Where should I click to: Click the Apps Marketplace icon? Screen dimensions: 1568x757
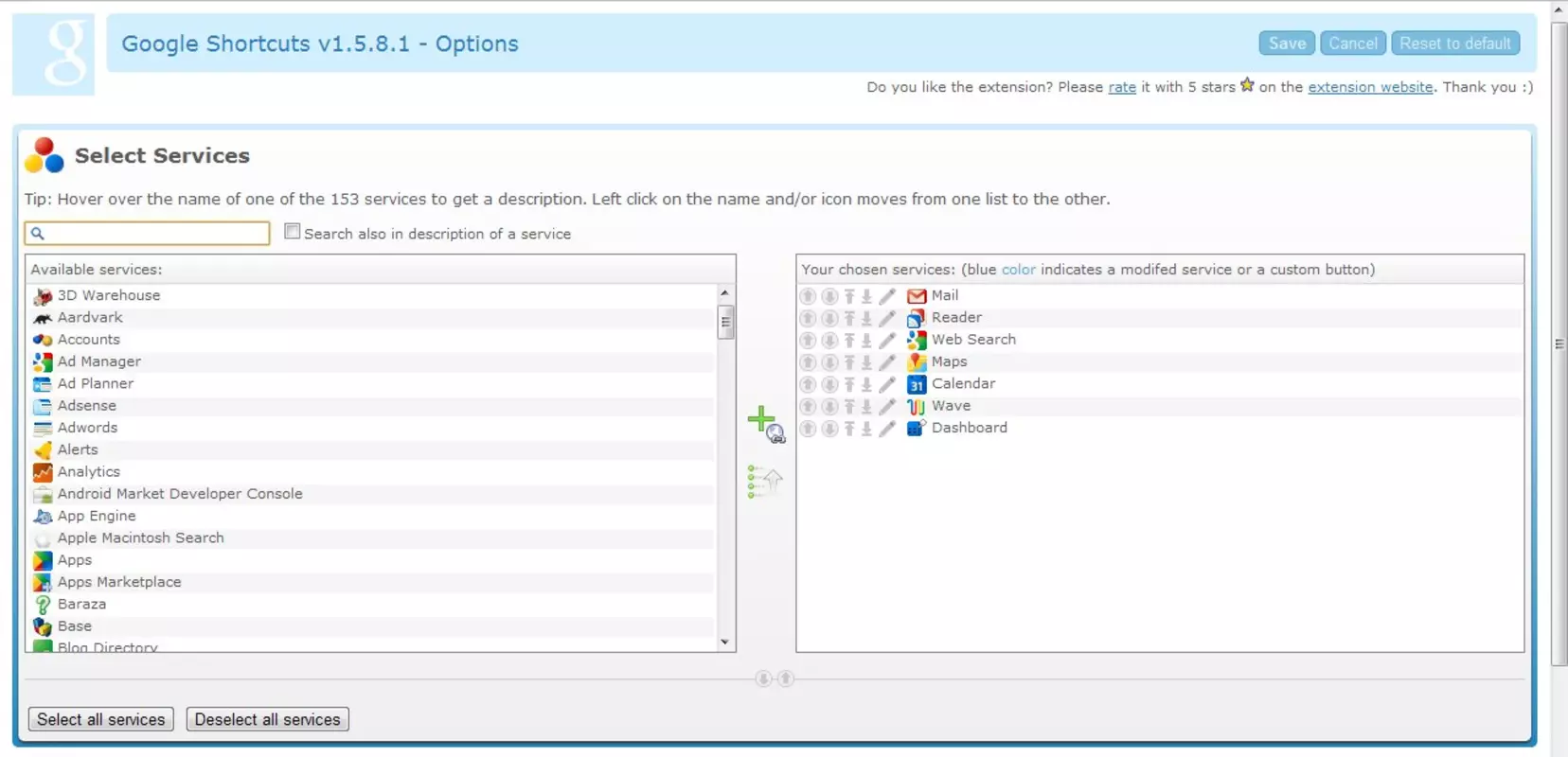pos(43,583)
